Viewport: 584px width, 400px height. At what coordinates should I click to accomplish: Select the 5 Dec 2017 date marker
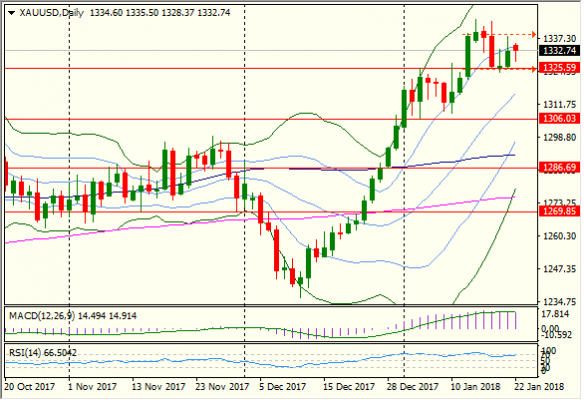[x=282, y=387]
